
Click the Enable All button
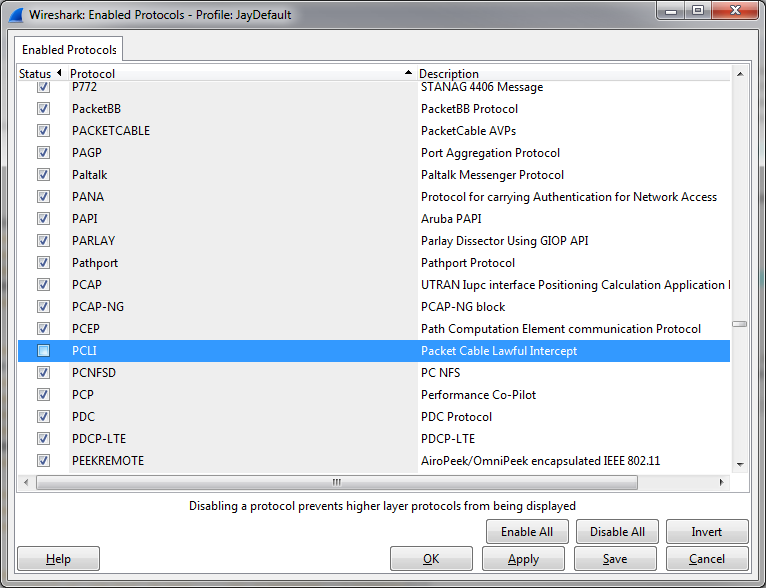(527, 532)
